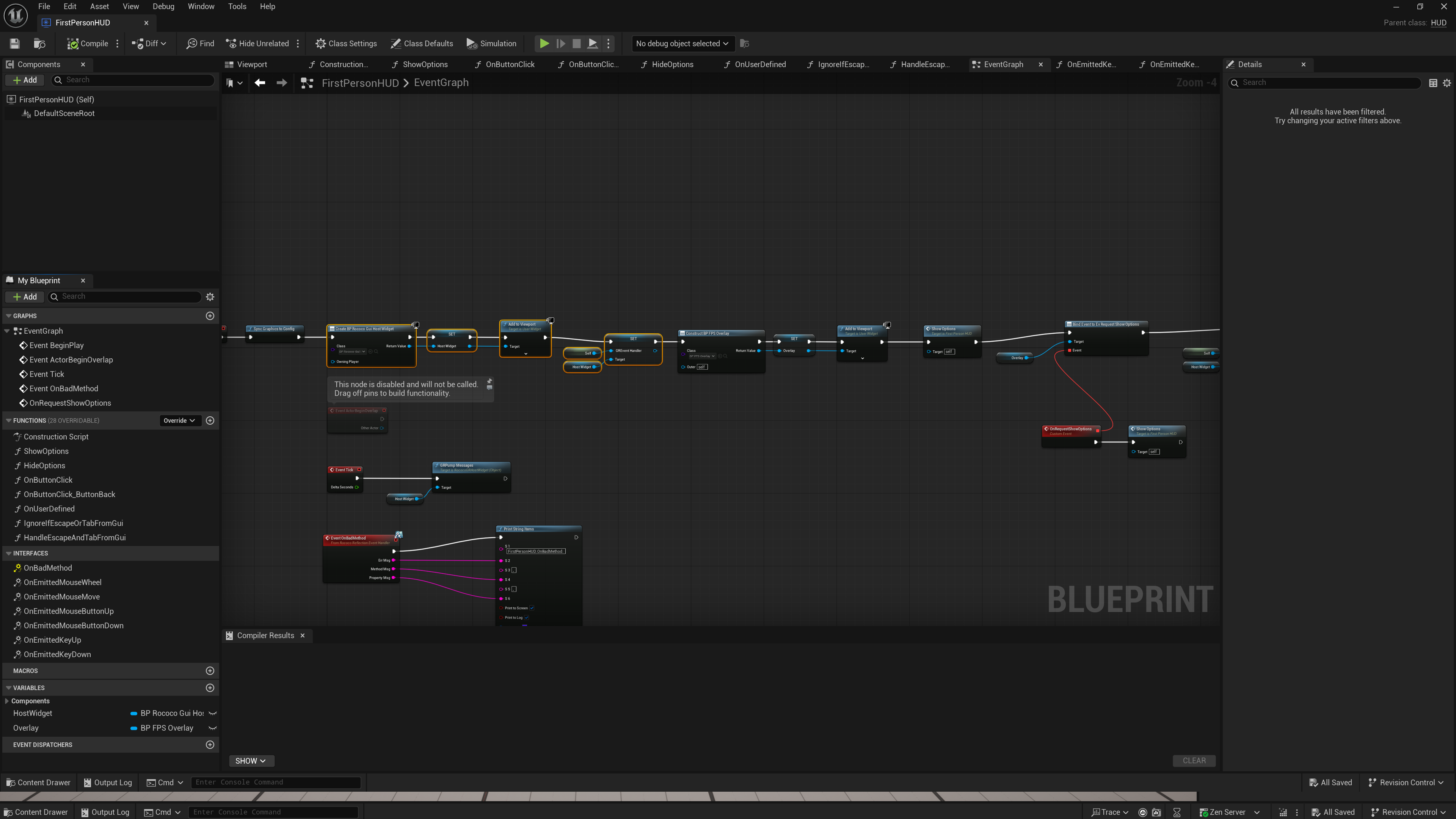Click Hide Unrelated toggle

pyautogui.click(x=258, y=44)
